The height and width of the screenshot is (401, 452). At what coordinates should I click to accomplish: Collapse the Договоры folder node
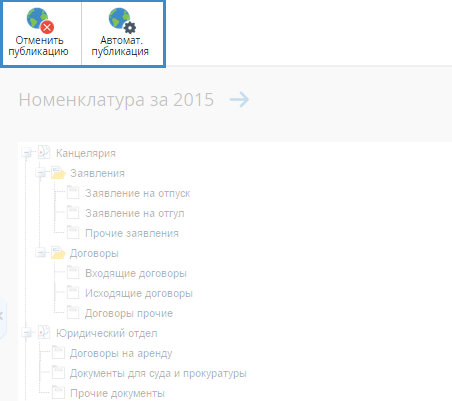(x=40, y=253)
